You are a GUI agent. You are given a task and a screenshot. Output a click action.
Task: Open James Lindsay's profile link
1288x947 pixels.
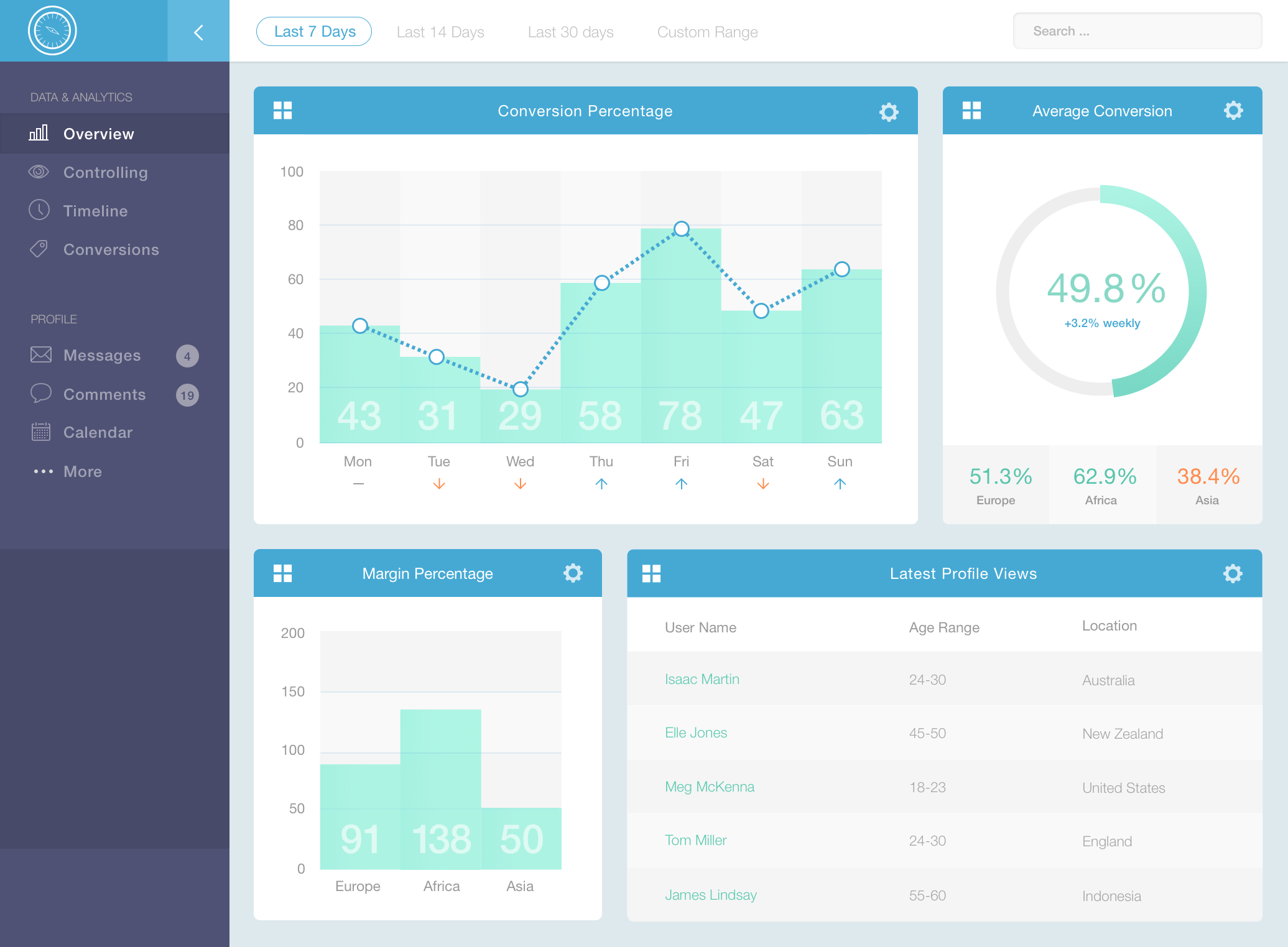[x=710, y=895]
